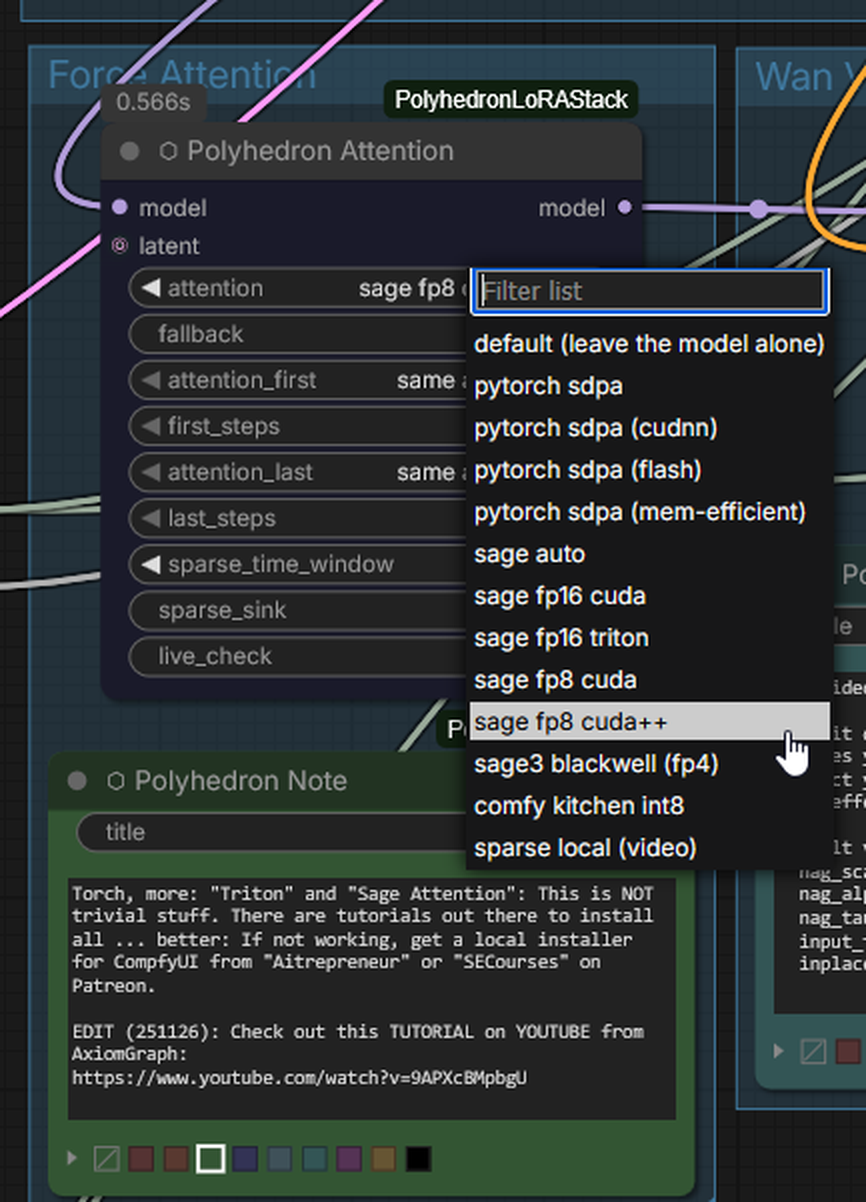Viewport: 866px width, 1202px height.
Task: Apply the brown color swatch in Polyhedron Note
Action: coord(176,1159)
